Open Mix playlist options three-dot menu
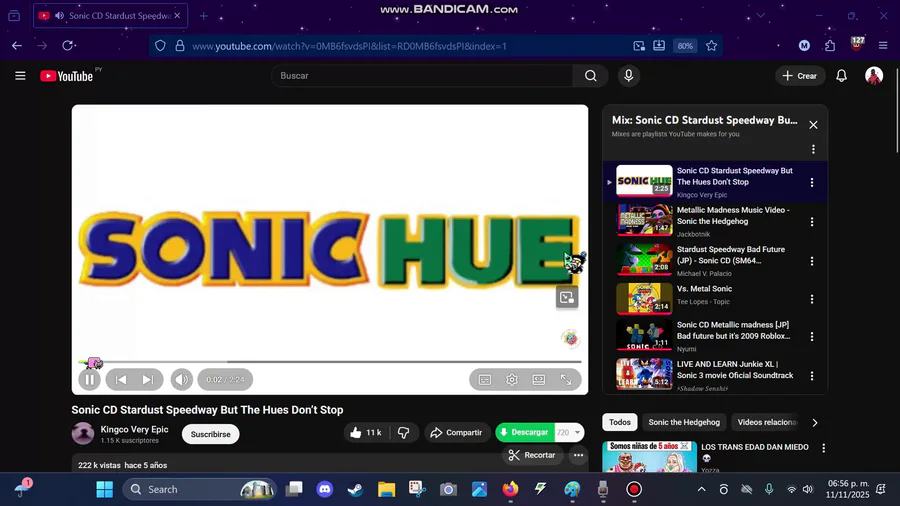This screenshot has height=506, width=900. [813, 149]
